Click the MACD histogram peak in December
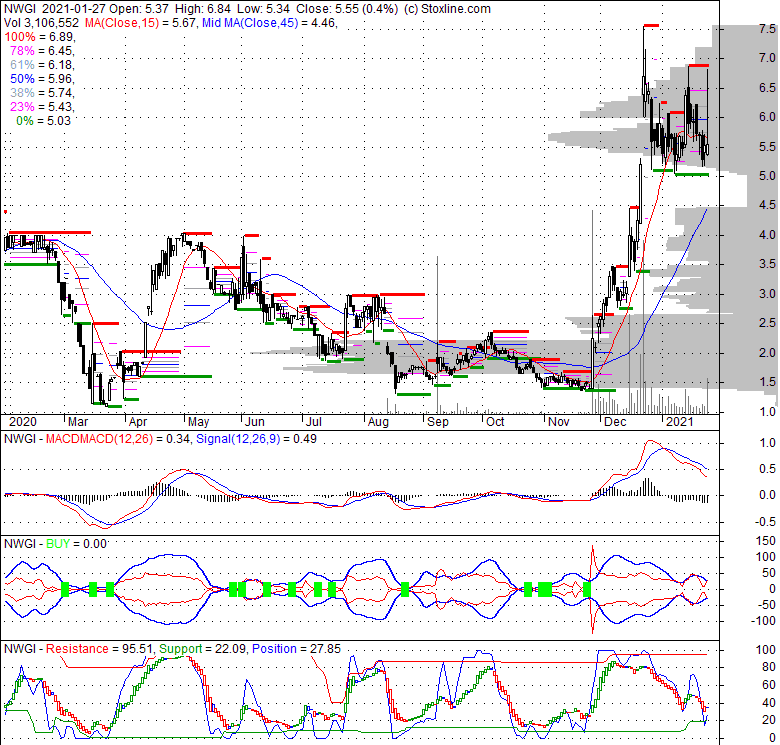780x745 pixels. [x=647, y=487]
